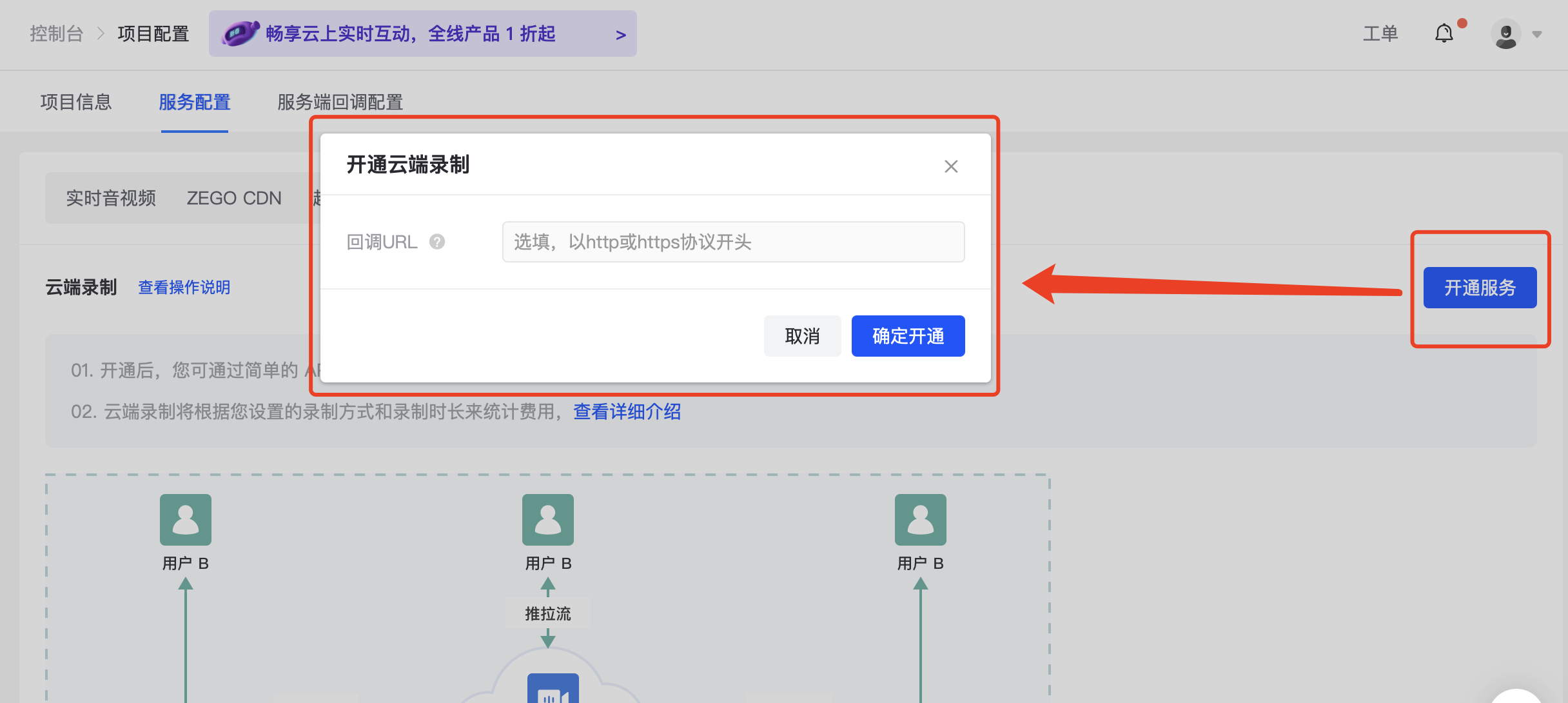Close the 开通云端录制 dialog
Image resolution: width=1568 pixels, height=703 pixels.
click(x=950, y=166)
